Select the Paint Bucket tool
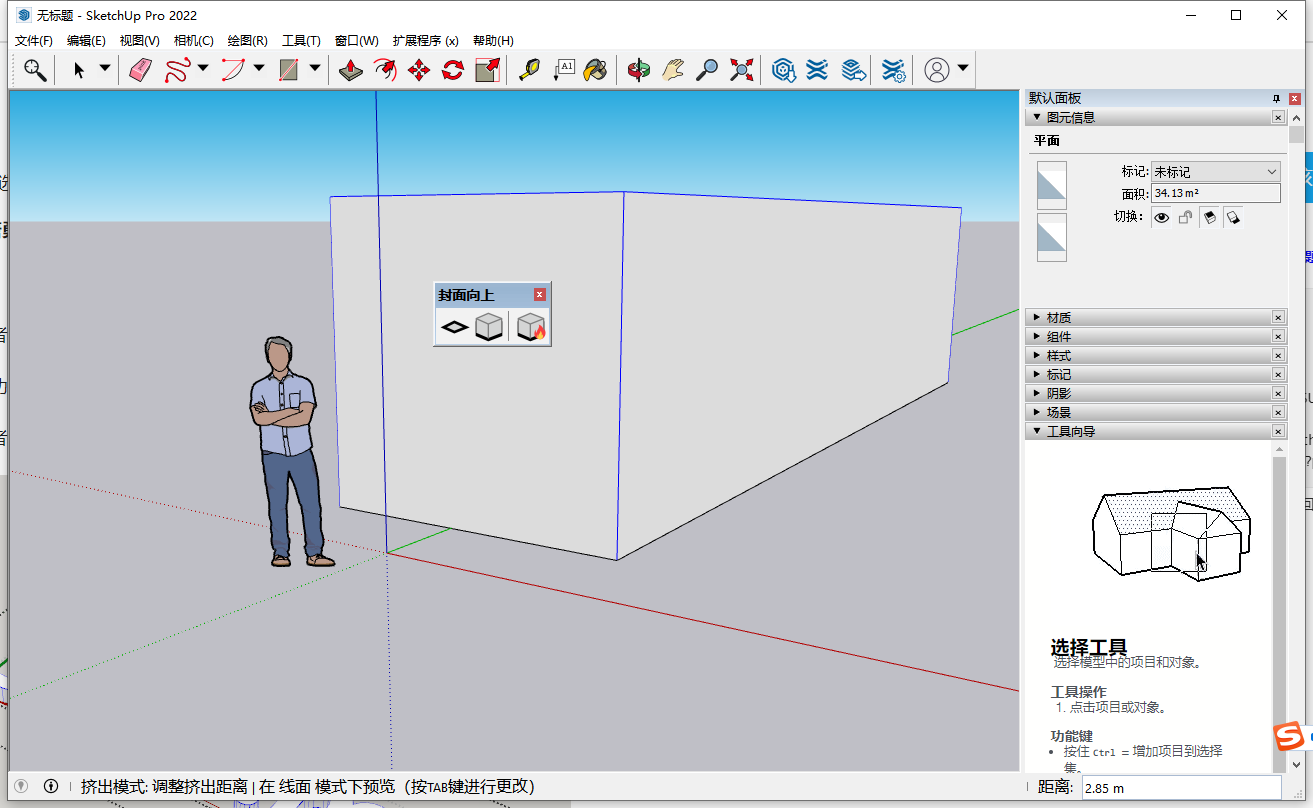The image size is (1313, 808). pos(596,69)
